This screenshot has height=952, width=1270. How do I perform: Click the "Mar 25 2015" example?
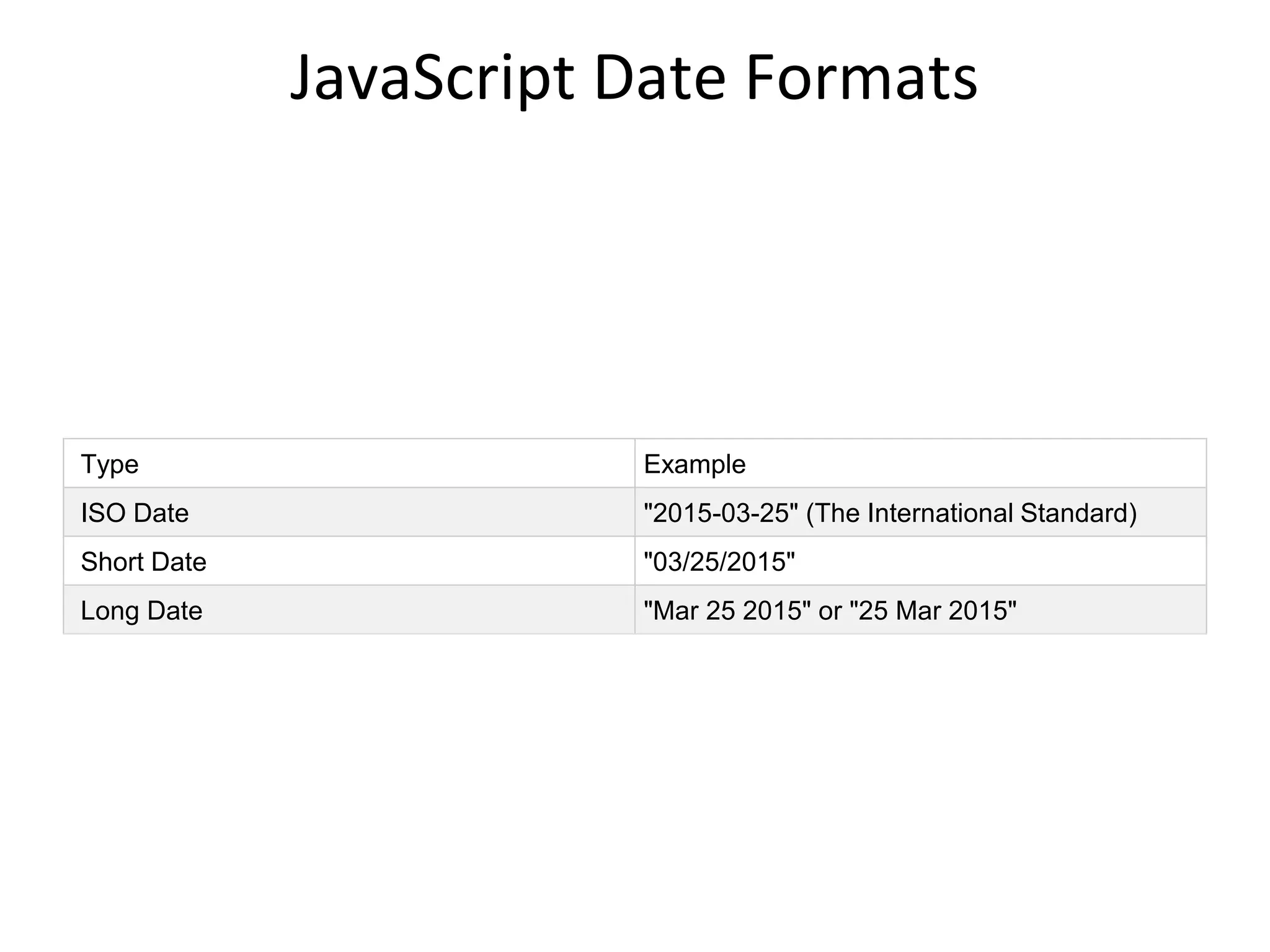(x=727, y=611)
